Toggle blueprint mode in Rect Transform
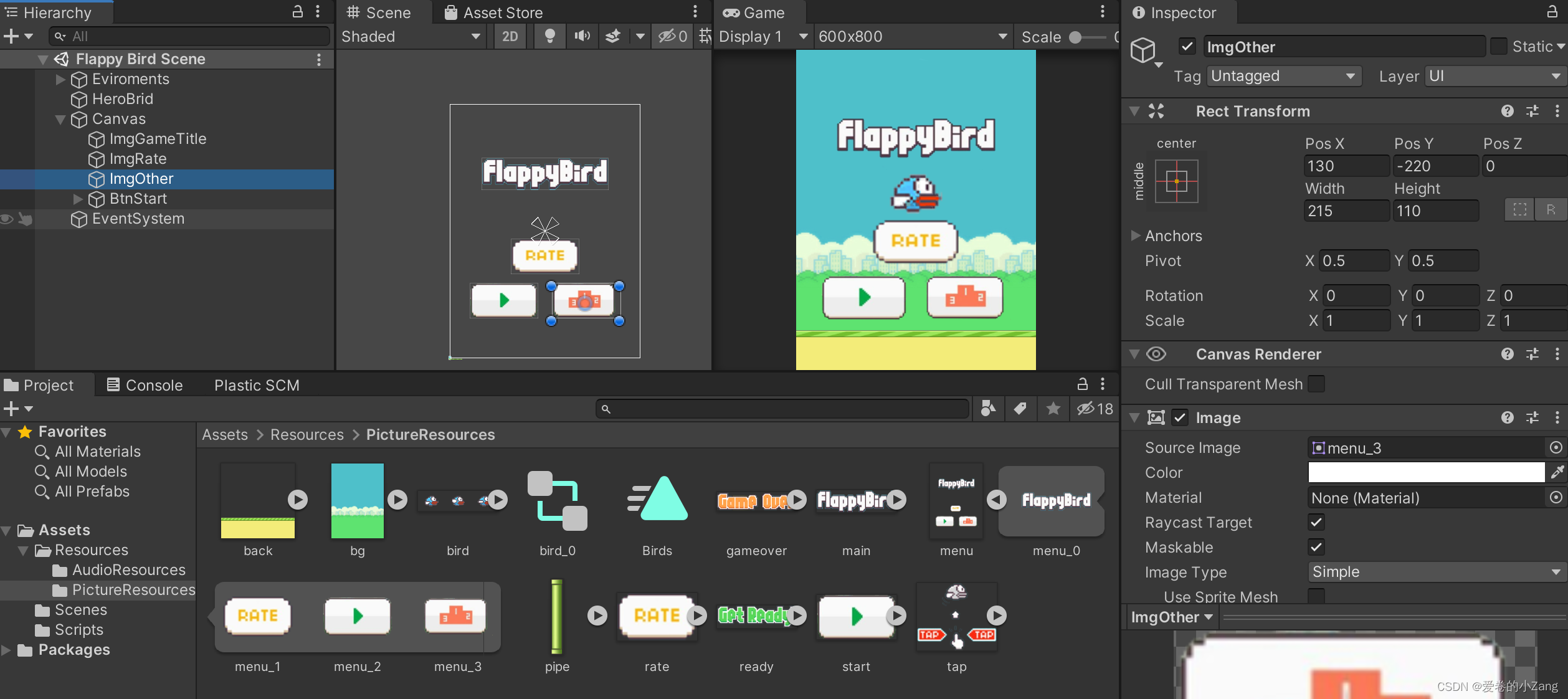Screen dimensions: 1568x699 pos(1519,210)
